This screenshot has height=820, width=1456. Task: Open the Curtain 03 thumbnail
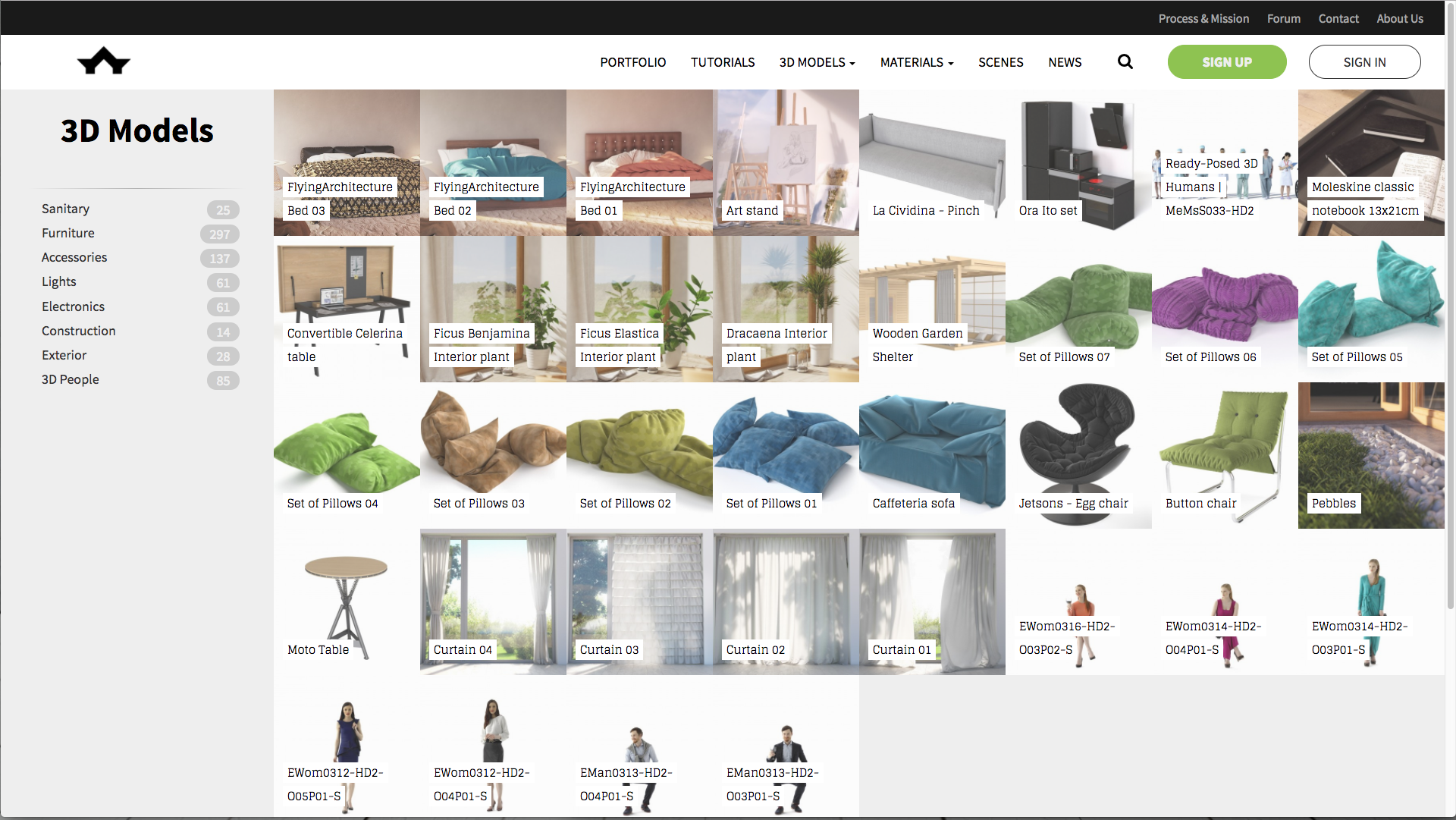click(639, 602)
